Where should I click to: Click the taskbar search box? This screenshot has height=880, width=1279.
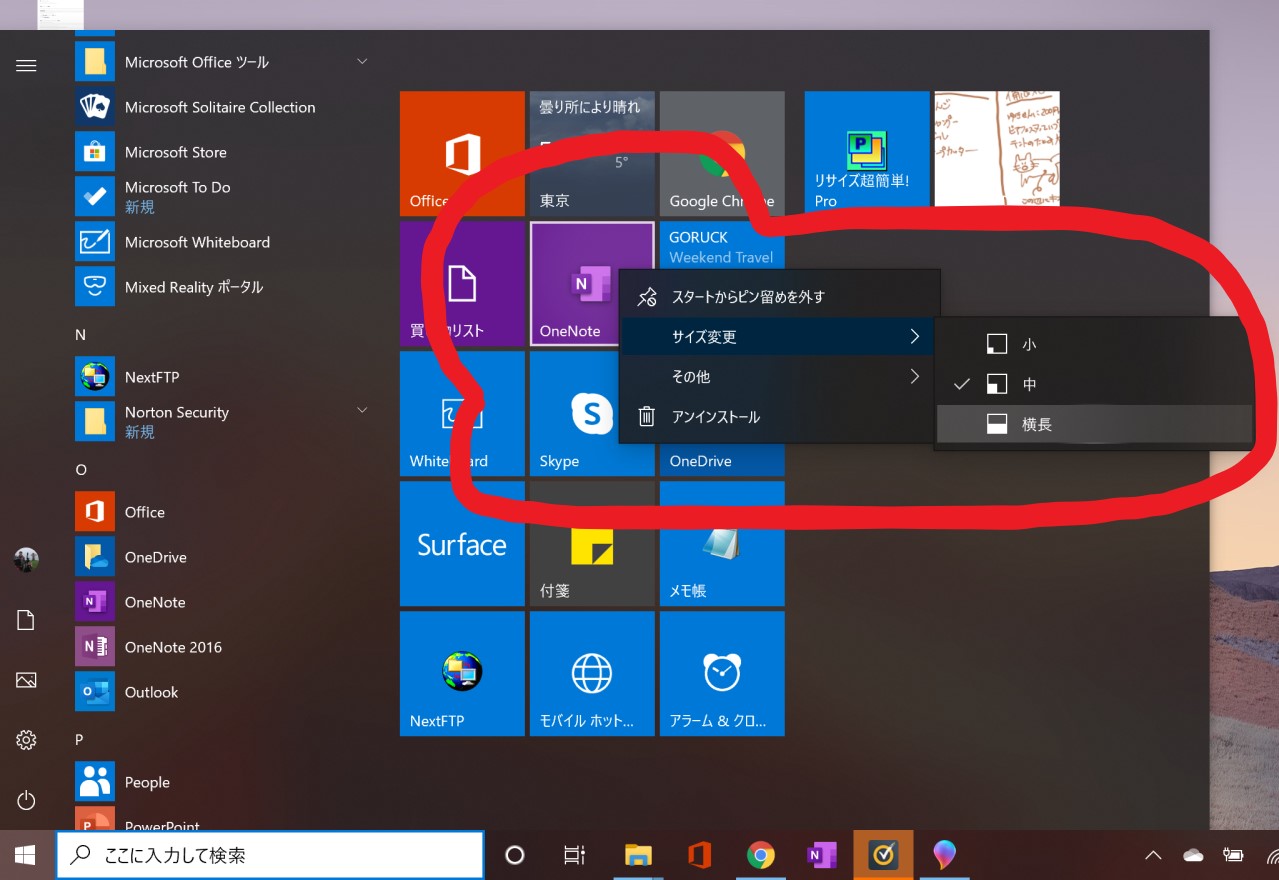point(270,855)
